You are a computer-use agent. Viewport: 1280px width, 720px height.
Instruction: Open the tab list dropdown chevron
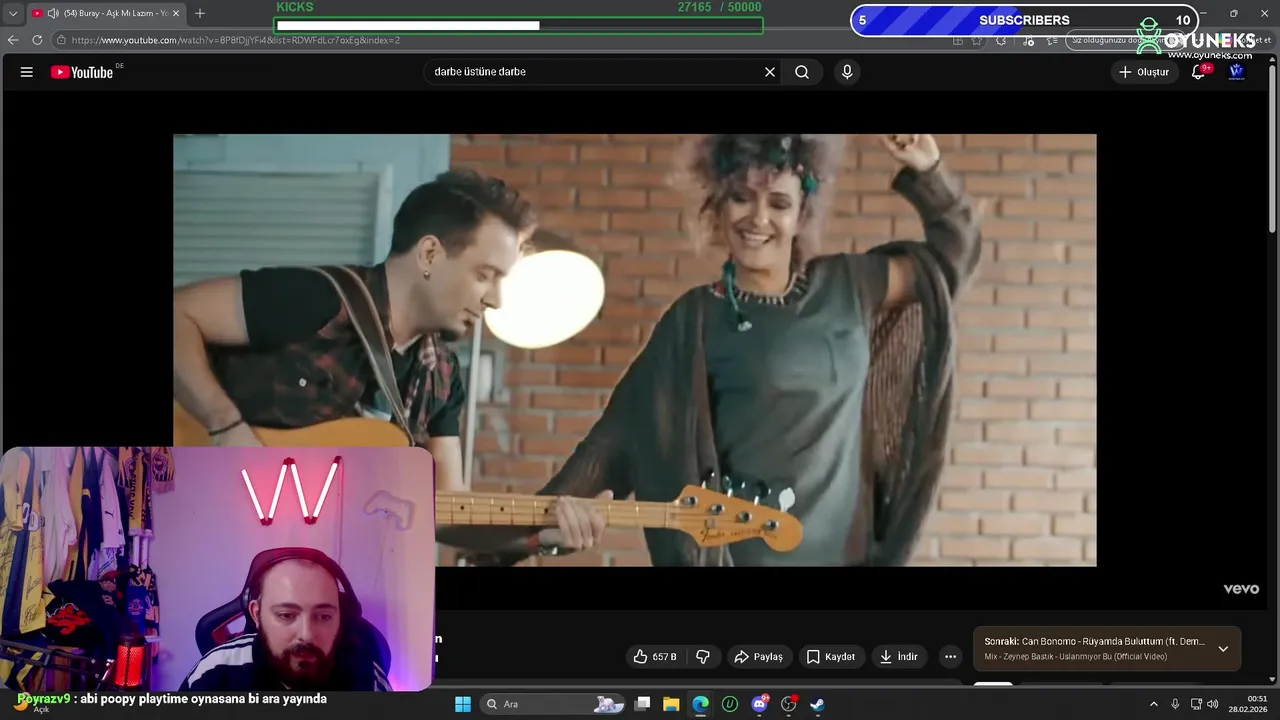coord(13,13)
